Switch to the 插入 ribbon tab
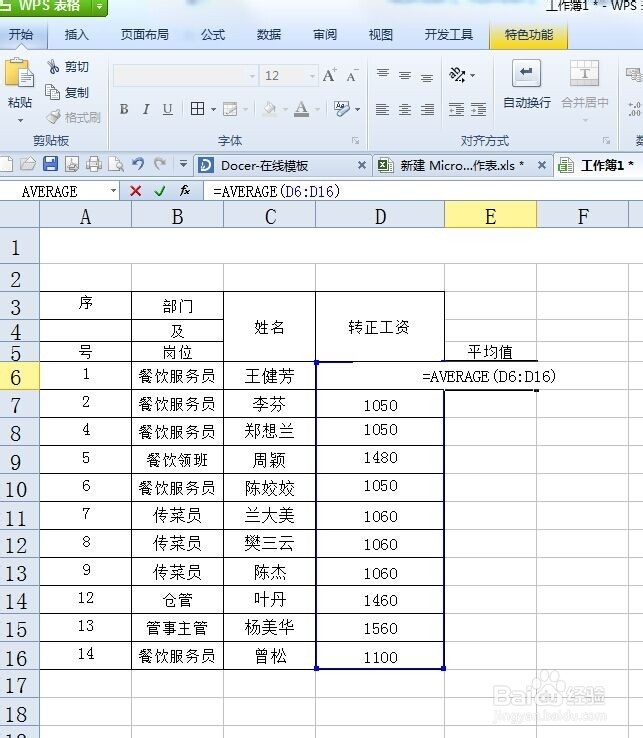Image resolution: width=643 pixels, height=738 pixels. (76, 34)
